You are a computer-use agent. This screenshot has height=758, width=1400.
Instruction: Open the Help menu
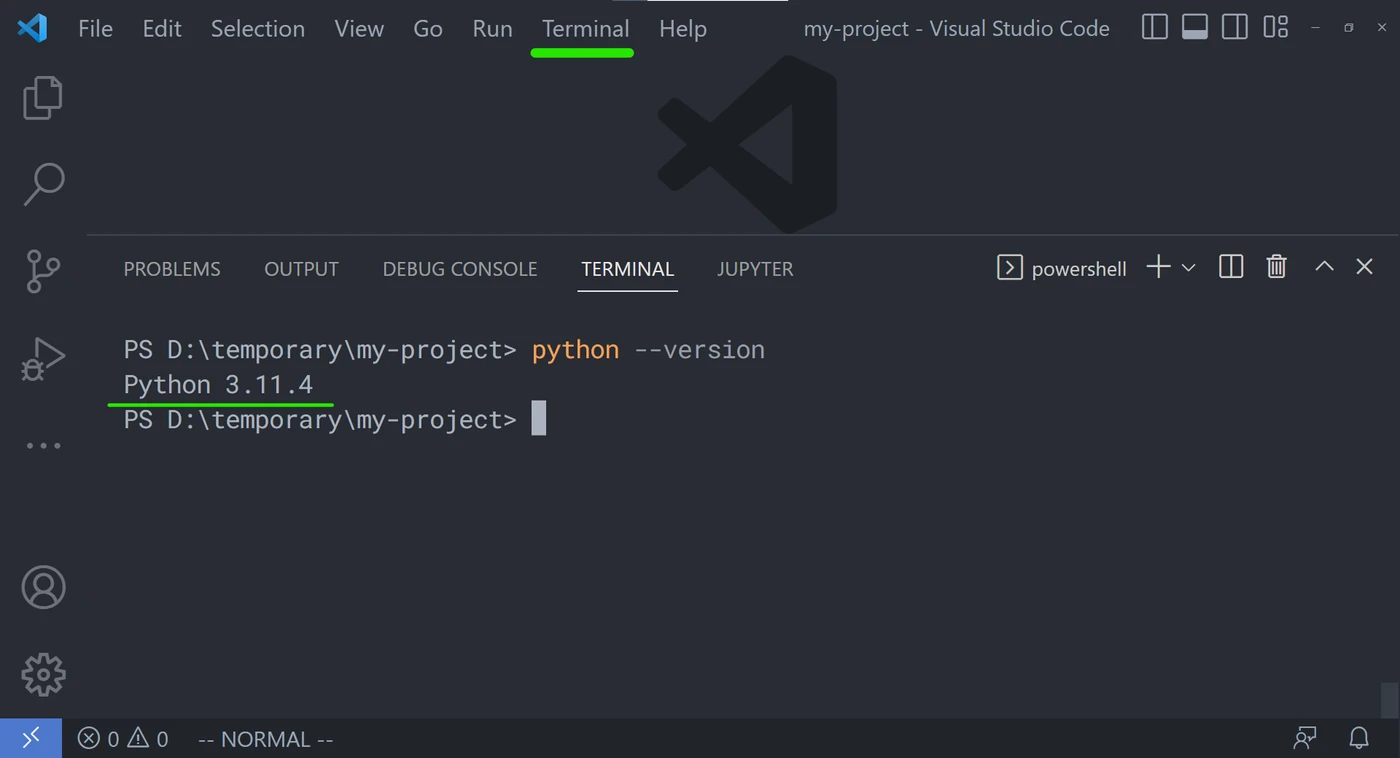(x=683, y=29)
